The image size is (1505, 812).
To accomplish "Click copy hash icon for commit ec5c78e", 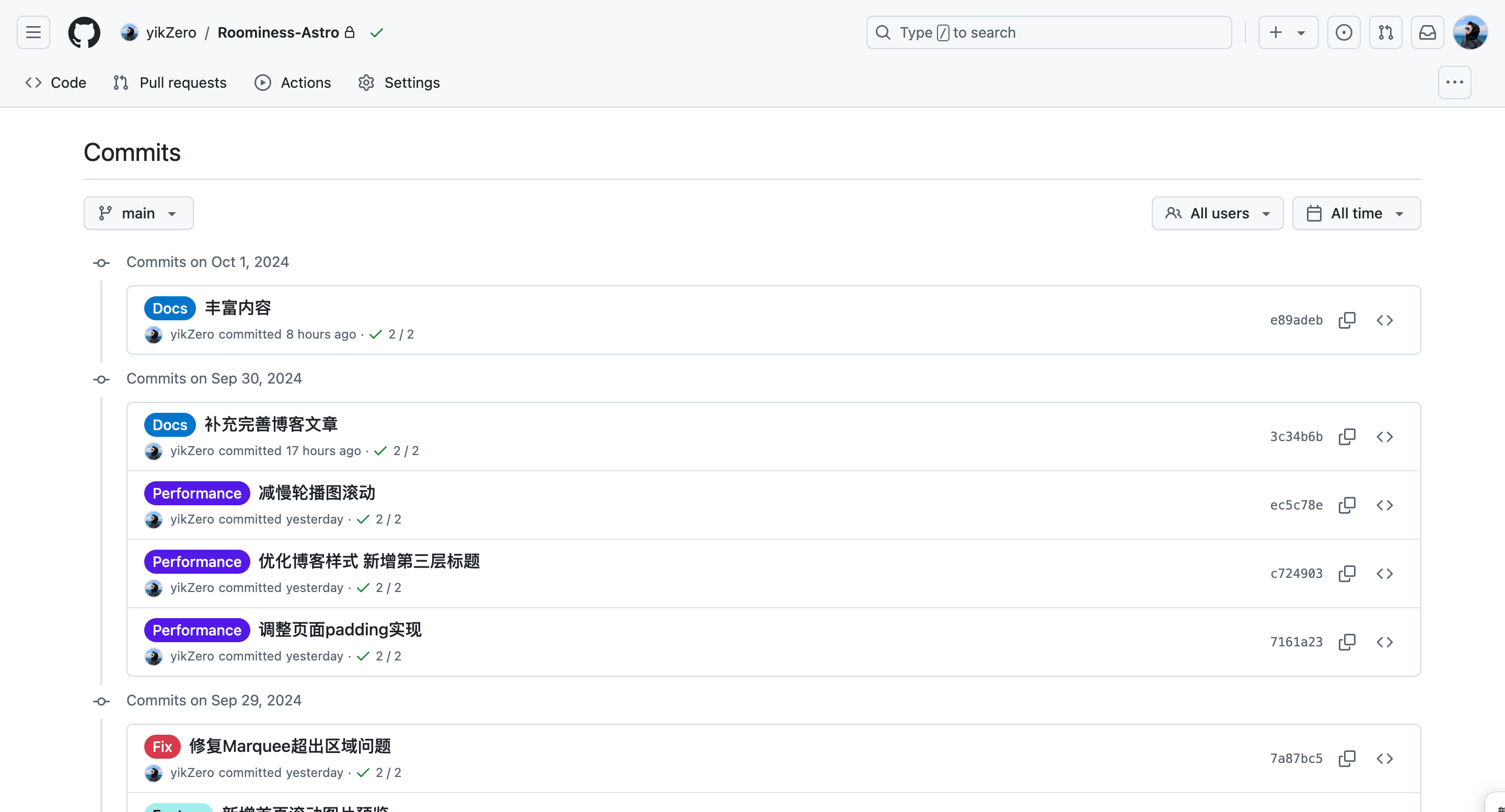I will click(1347, 505).
